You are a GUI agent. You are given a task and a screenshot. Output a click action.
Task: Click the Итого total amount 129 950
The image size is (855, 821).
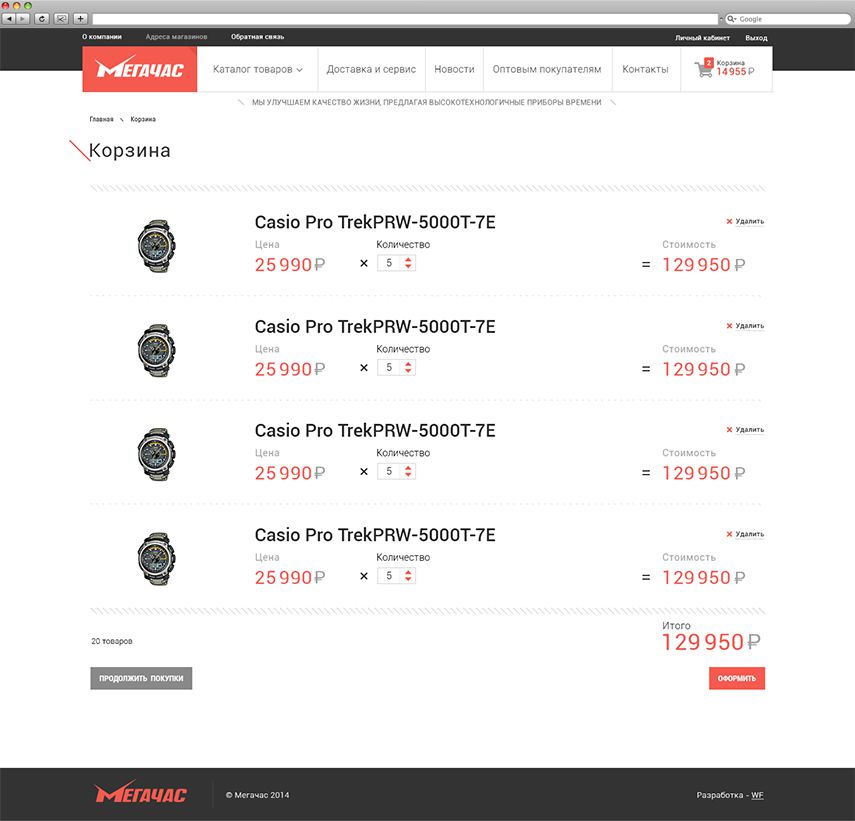tap(711, 642)
